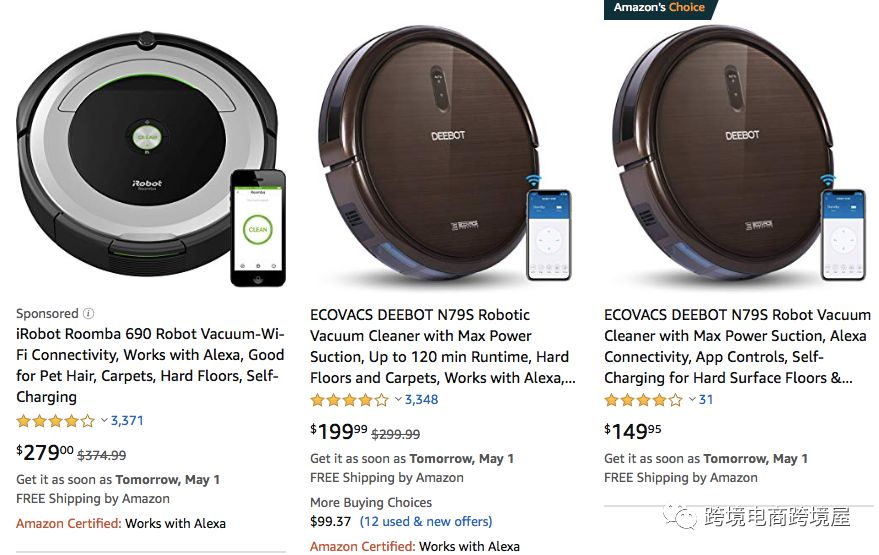Viewport: 879px width, 555px height.
Task: Click the Sponsored info icon
Action: pos(89,313)
